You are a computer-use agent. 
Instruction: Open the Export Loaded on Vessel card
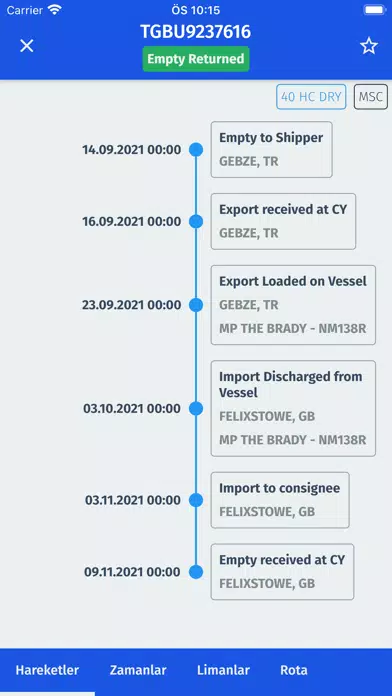293,305
